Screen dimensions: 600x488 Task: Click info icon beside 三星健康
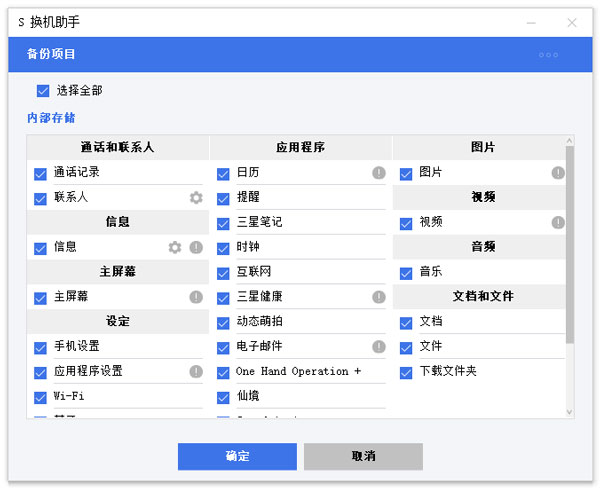pos(379,297)
